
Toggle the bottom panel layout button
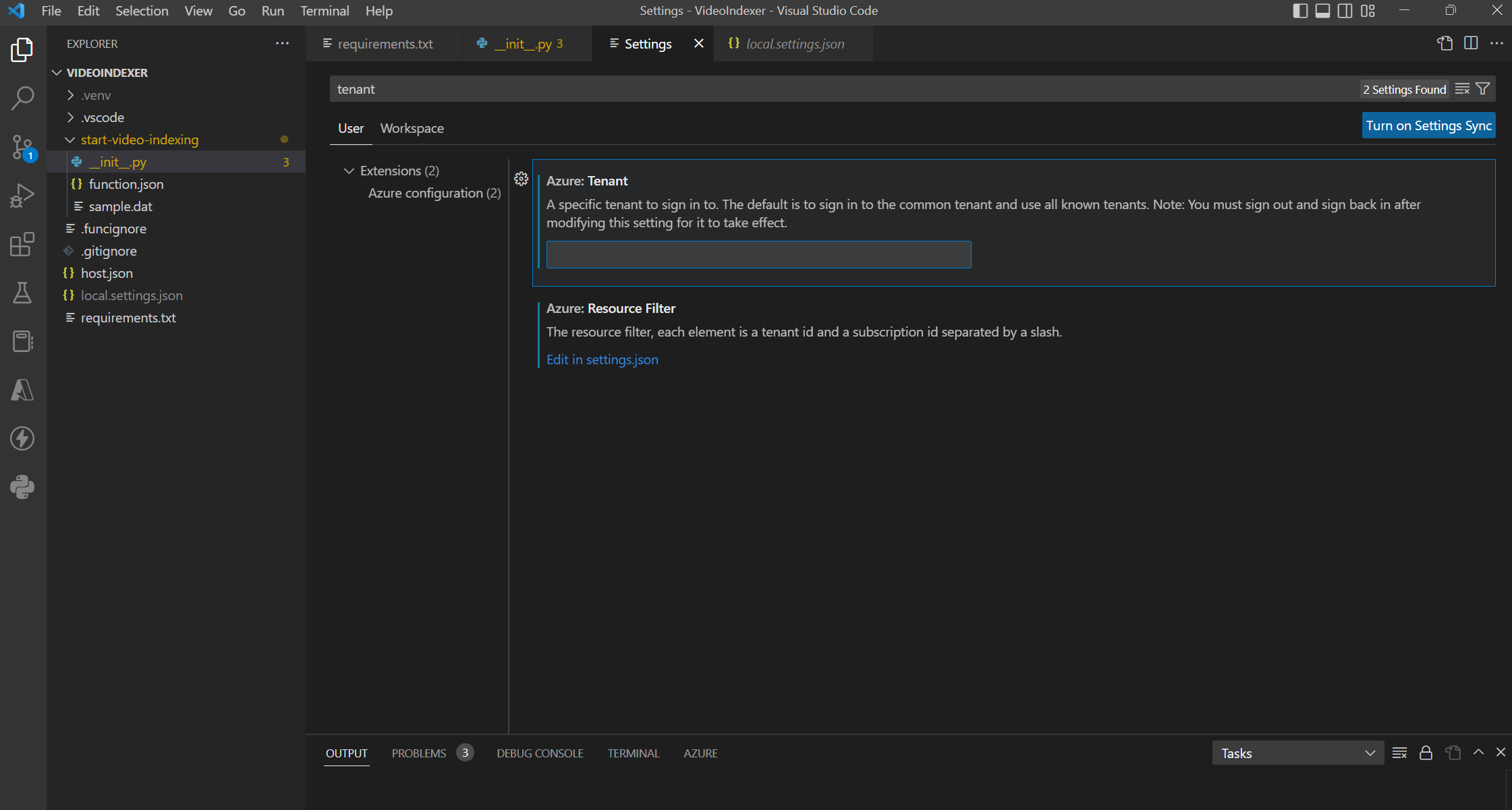pyautogui.click(x=1322, y=11)
